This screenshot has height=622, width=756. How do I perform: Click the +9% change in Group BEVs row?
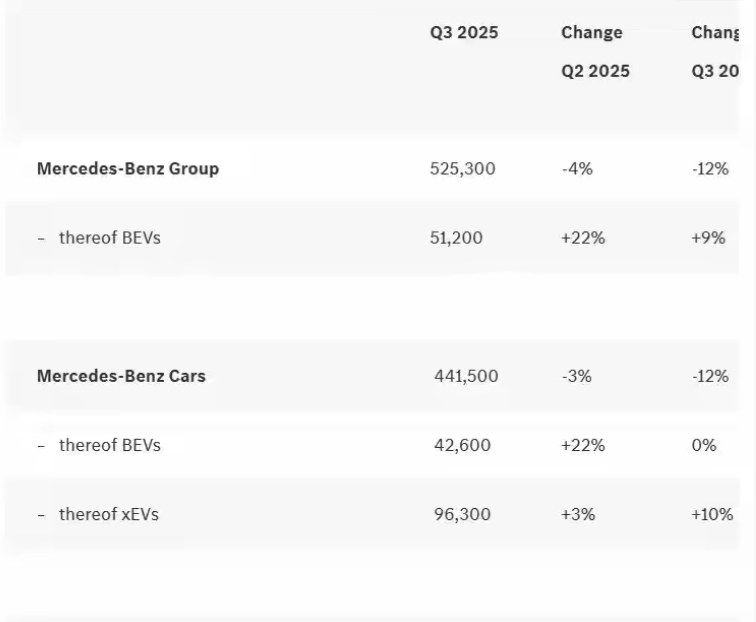click(708, 238)
